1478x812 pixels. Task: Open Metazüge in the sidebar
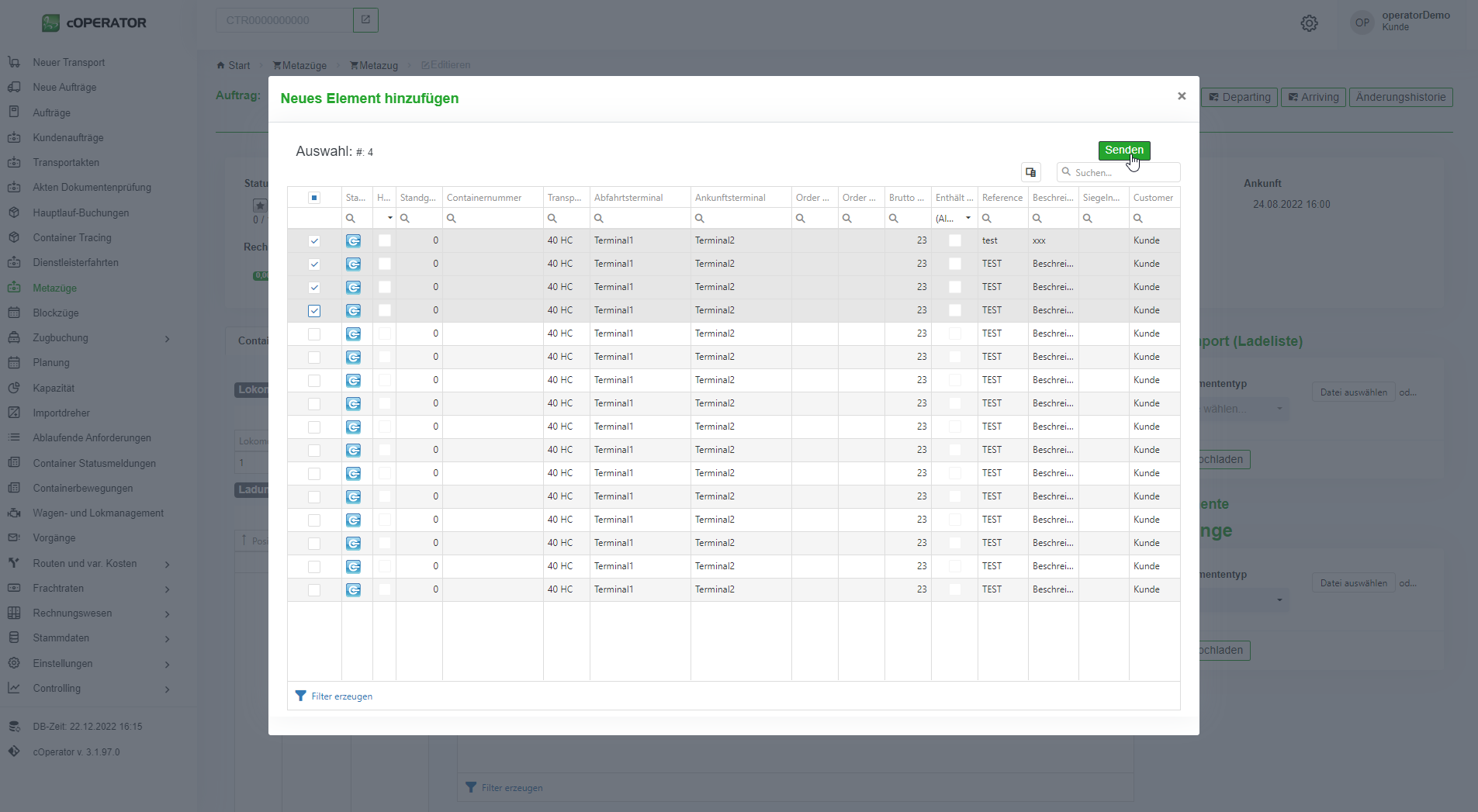[54, 288]
